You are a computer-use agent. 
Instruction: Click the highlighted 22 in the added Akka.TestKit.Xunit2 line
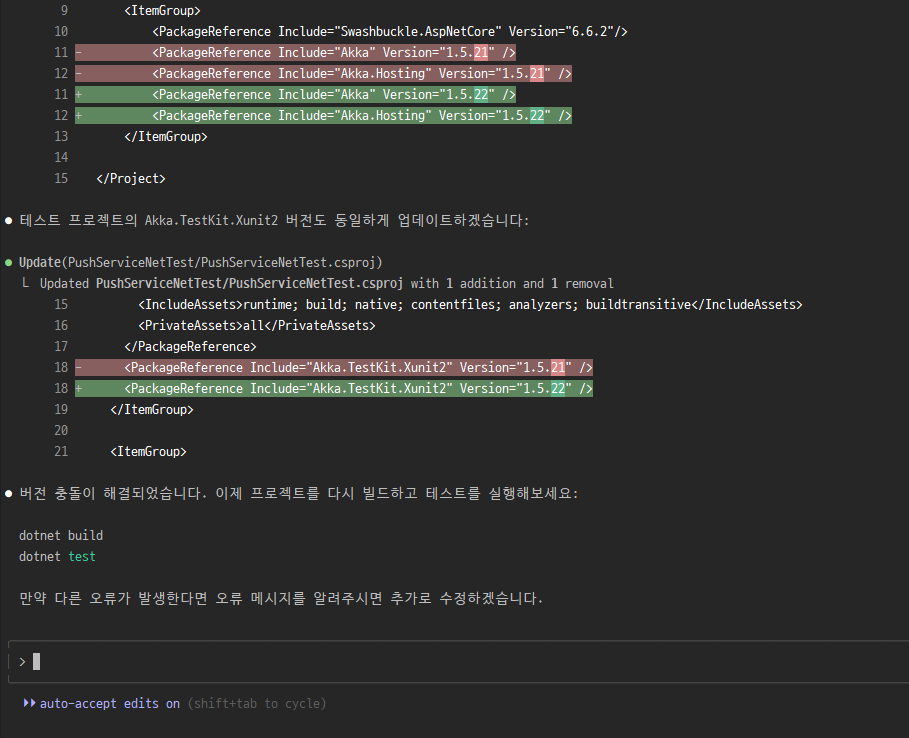coord(558,388)
